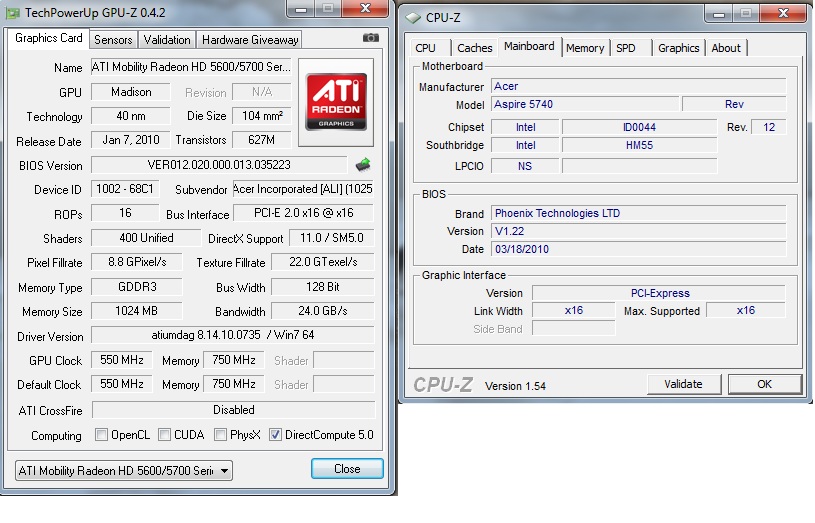Viewport: 815px width, 523px height.
Task: Click the BIOS Brand Phoenix Technologies LTD
Action: 639,213
